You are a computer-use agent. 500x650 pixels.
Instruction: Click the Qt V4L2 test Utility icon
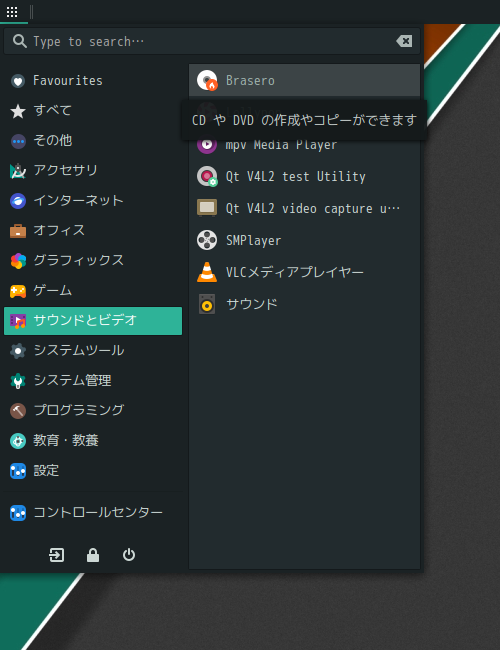click(x=207, y=177)
